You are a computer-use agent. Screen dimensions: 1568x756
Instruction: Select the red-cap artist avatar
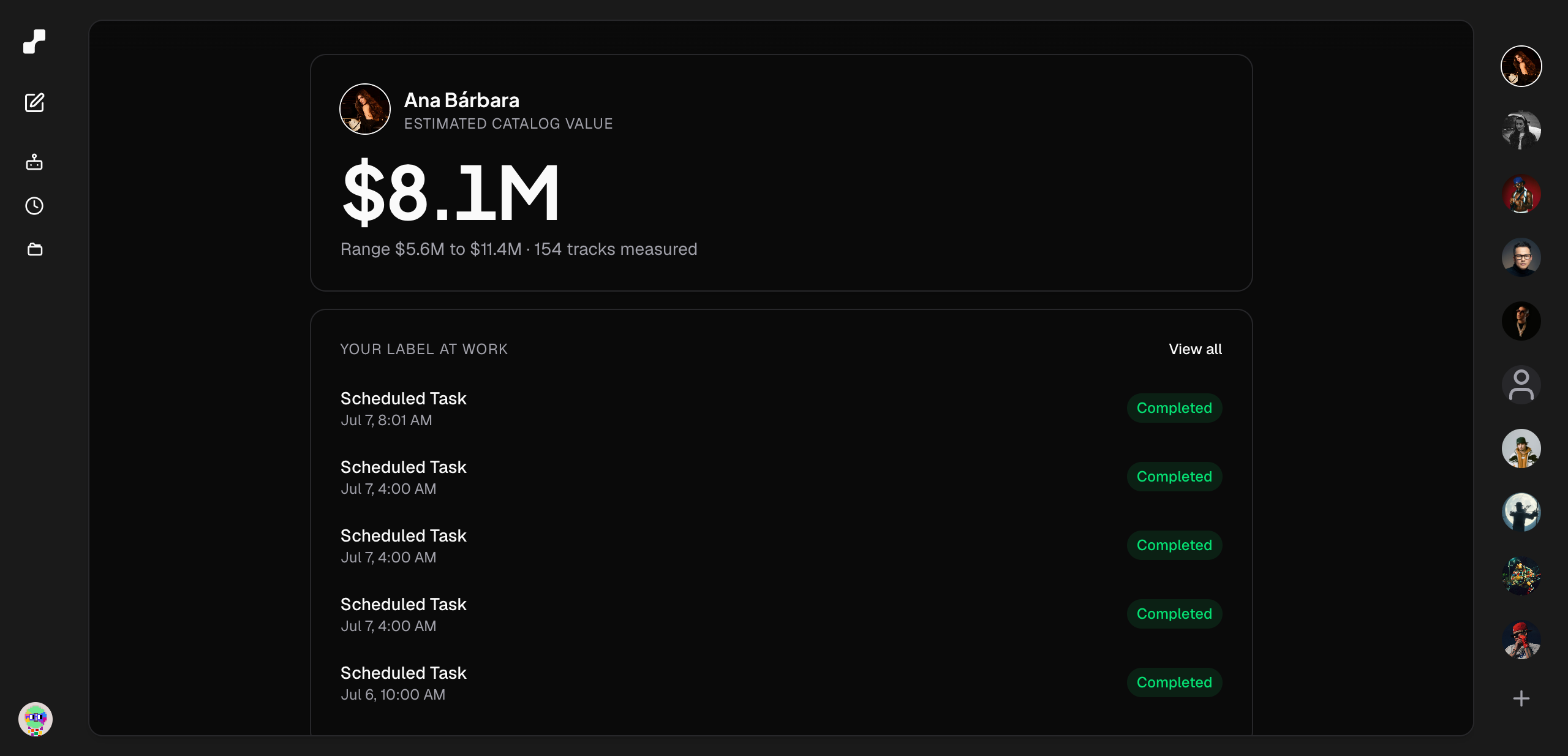coord(1521,640)
